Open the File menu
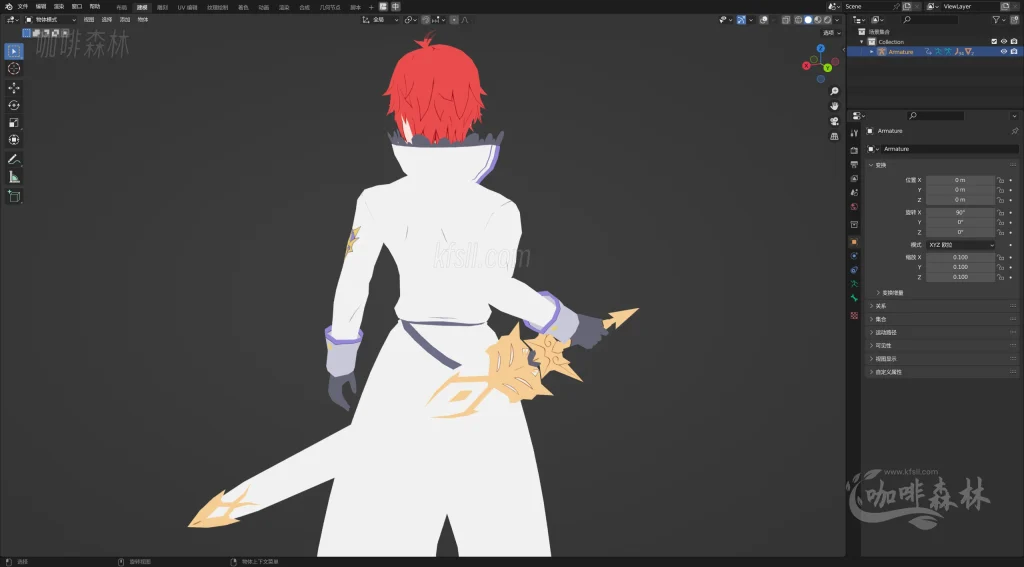Image resolution: width=1024 pixels, height=567 pixels. pyautogui.click(x=23, y=7)
